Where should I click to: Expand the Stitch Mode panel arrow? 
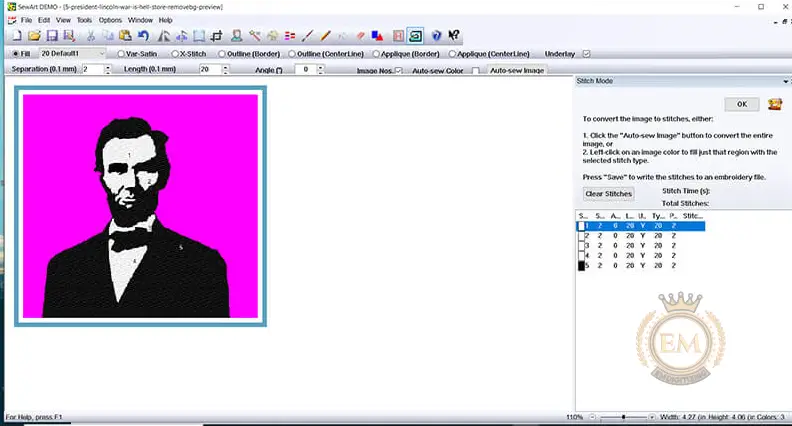(785, 81)
